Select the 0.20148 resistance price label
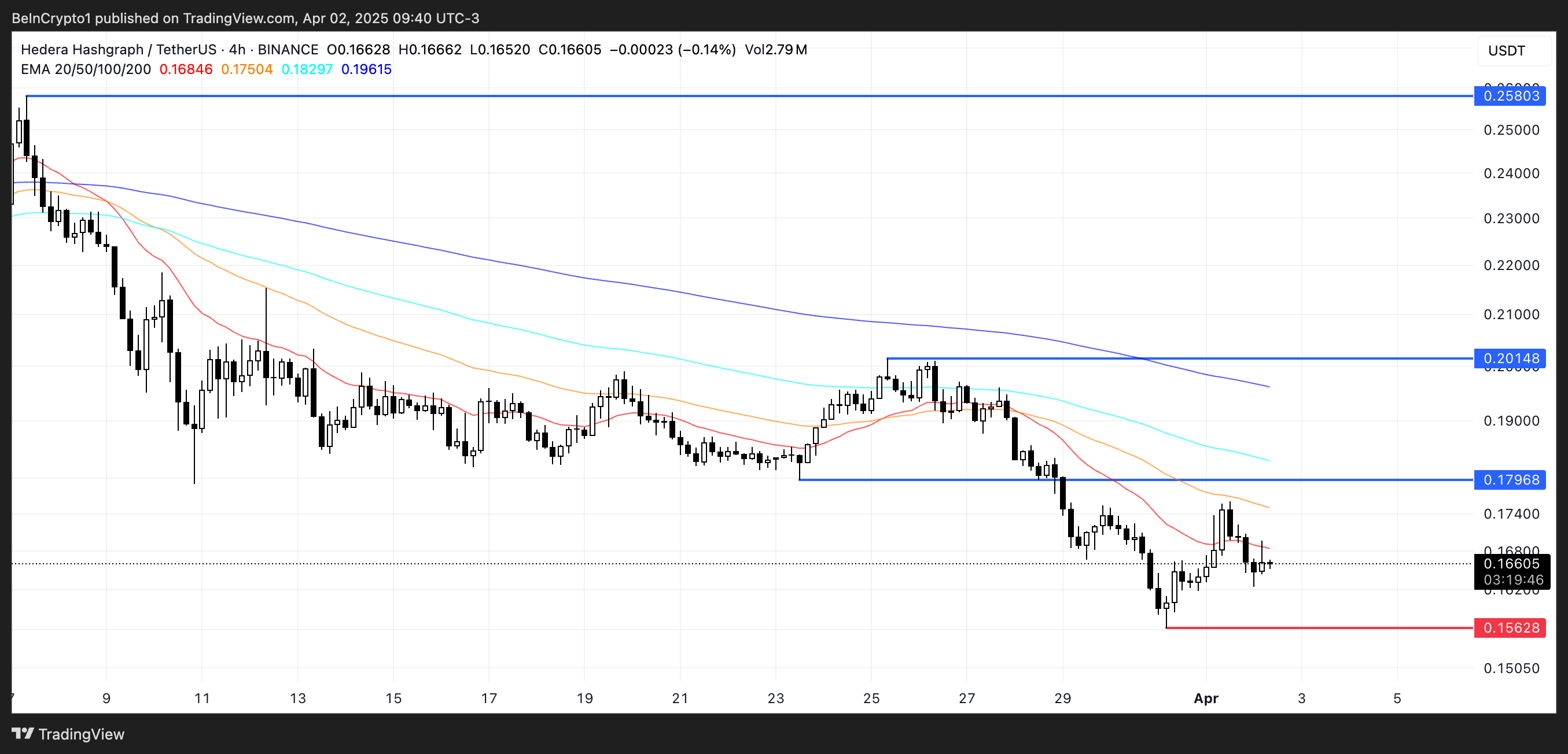The image size is (1568, 754). [1510, 358]
